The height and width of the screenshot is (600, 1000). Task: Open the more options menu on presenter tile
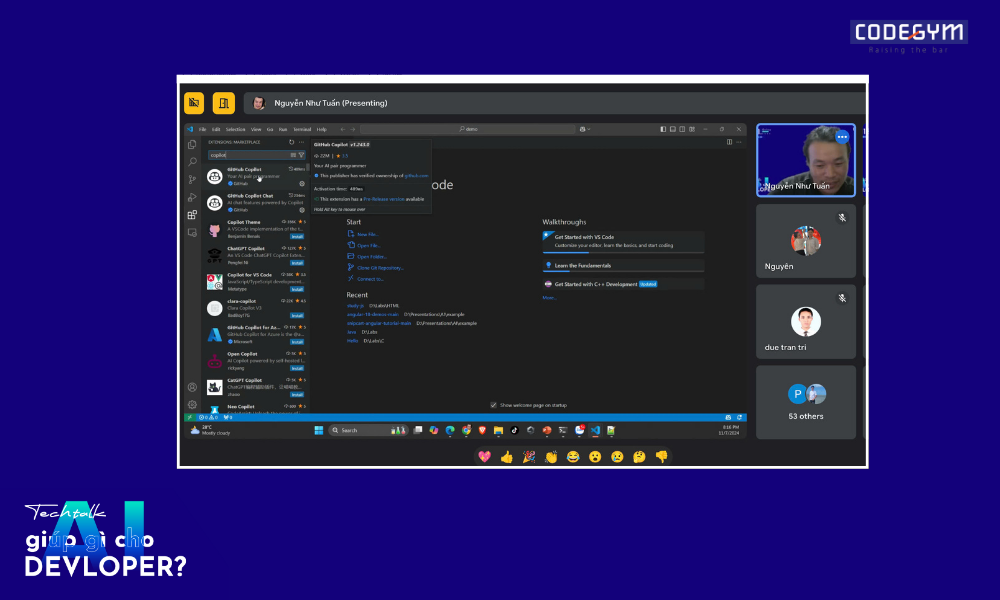(842, 137)
